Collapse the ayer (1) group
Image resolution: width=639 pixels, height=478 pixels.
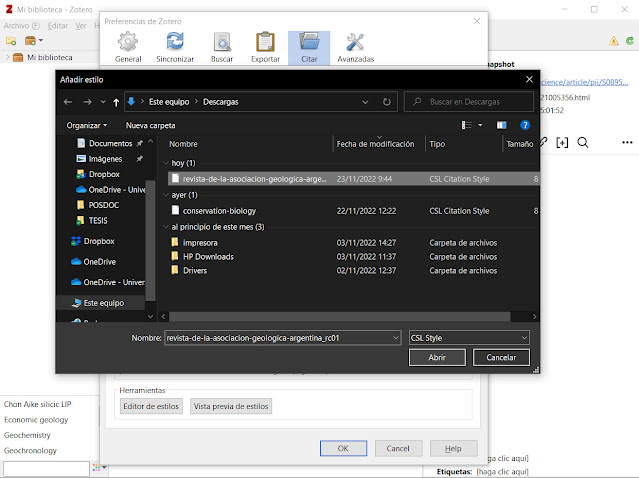[165, 195]
